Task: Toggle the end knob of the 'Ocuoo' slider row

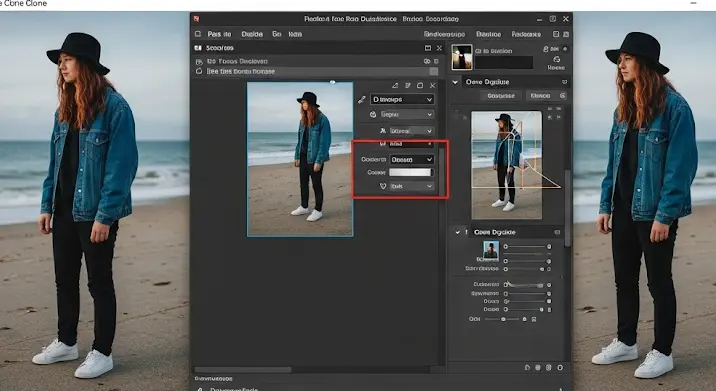Action: point(549,301)
